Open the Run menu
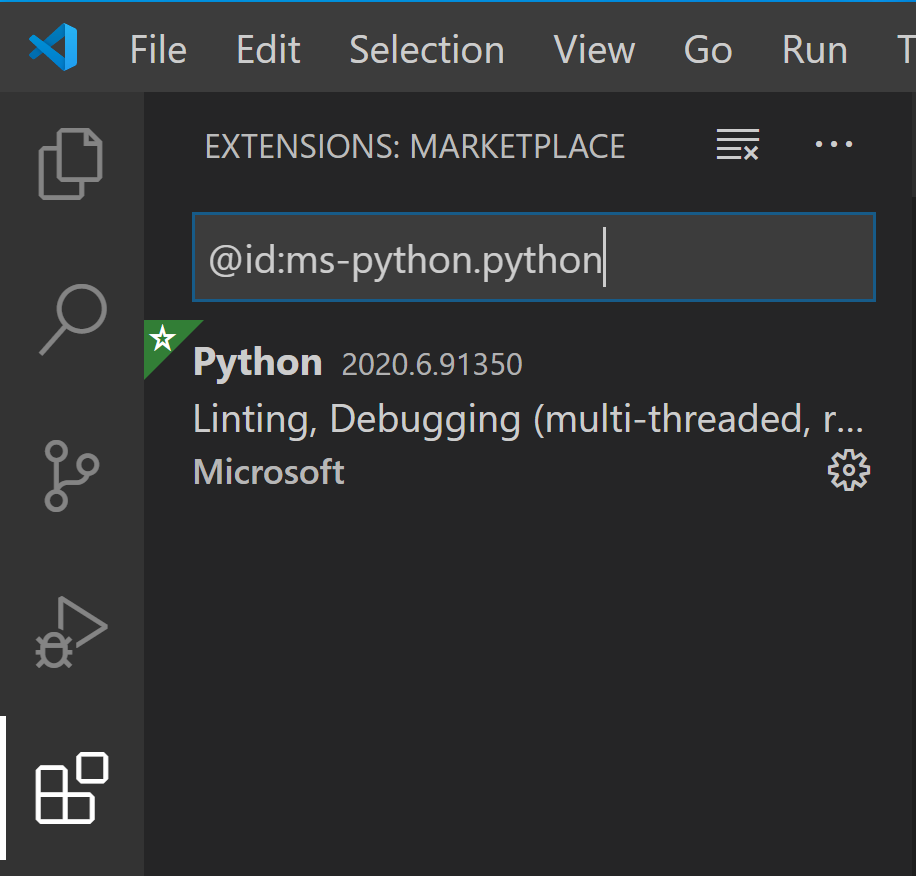This screenshot has width=916, height=876. [x=814, y=50]
